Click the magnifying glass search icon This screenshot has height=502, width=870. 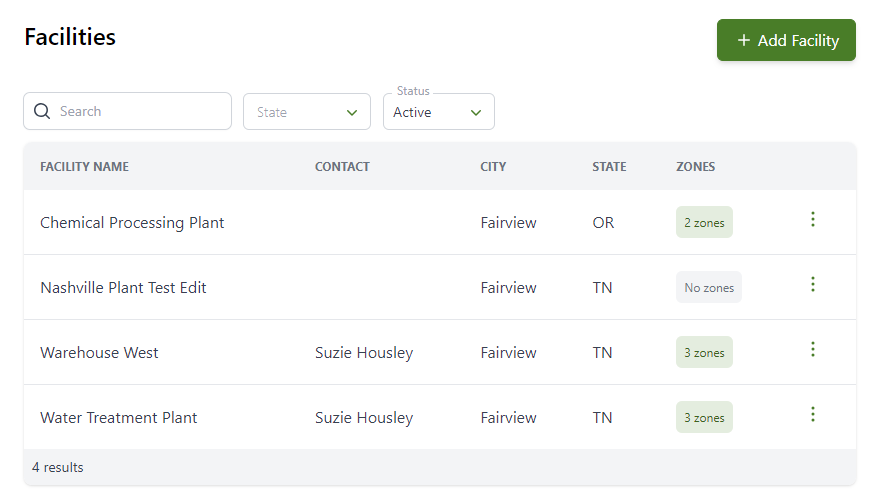[42, 111]
